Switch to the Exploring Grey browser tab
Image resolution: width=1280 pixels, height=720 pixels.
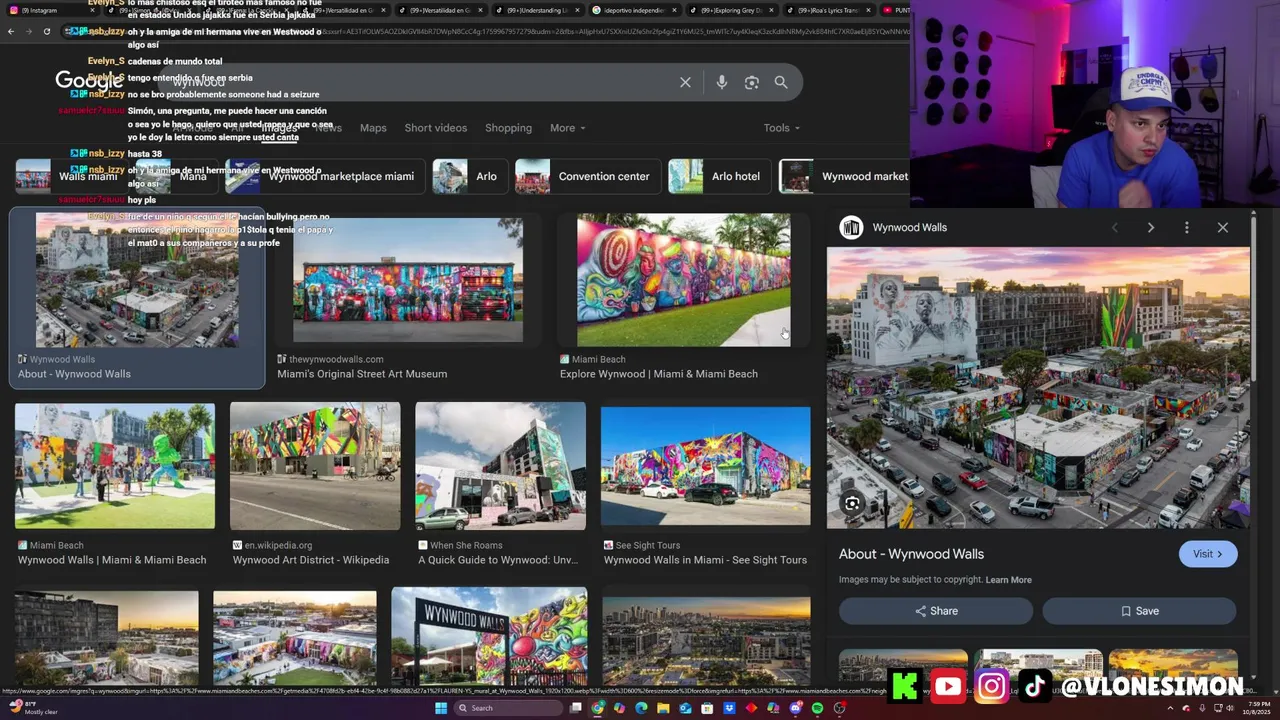pyautogui.click(x=731, y=10)
